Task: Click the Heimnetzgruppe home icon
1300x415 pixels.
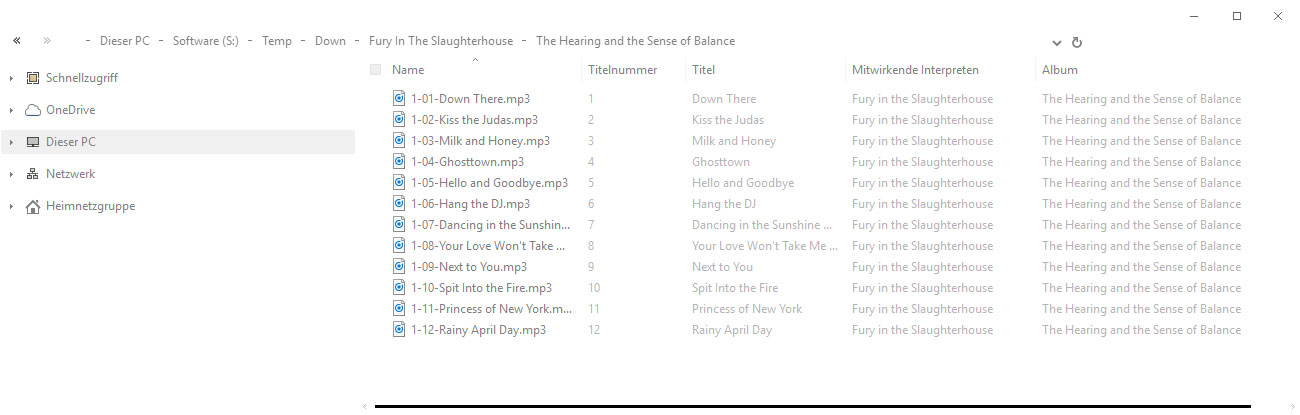Action: (33, 206)
